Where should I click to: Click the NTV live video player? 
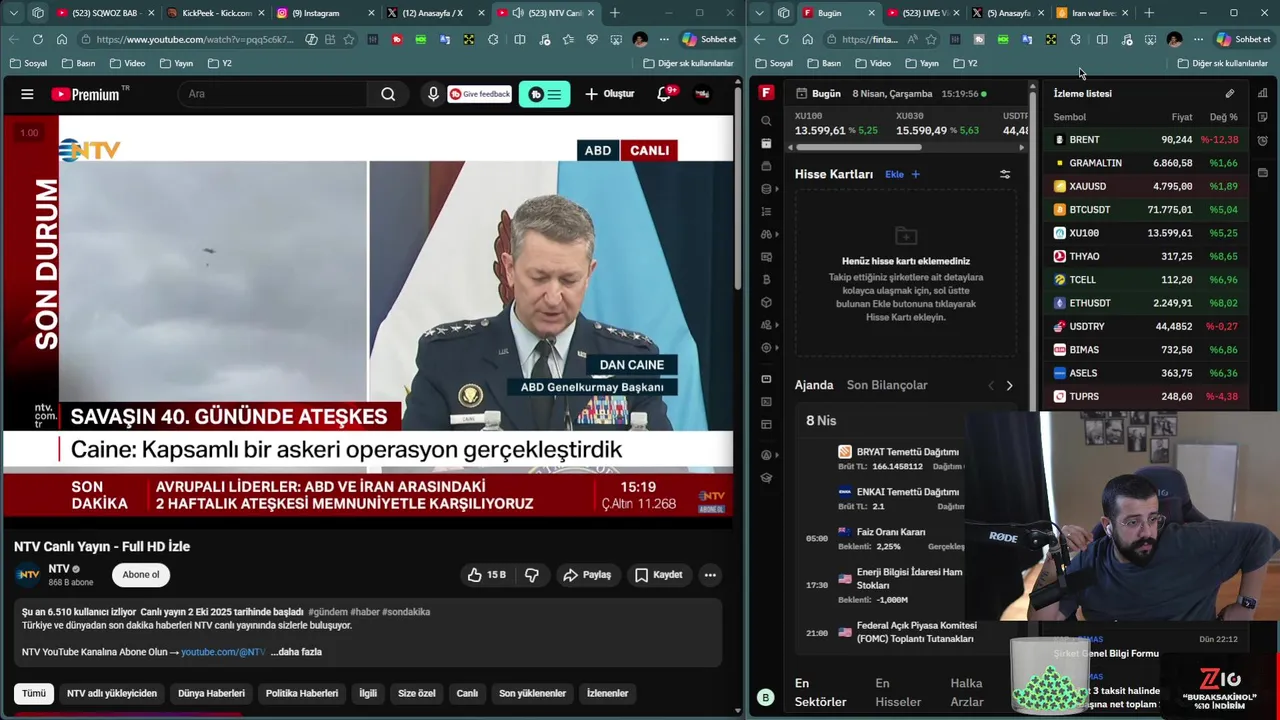click(367, 317)
